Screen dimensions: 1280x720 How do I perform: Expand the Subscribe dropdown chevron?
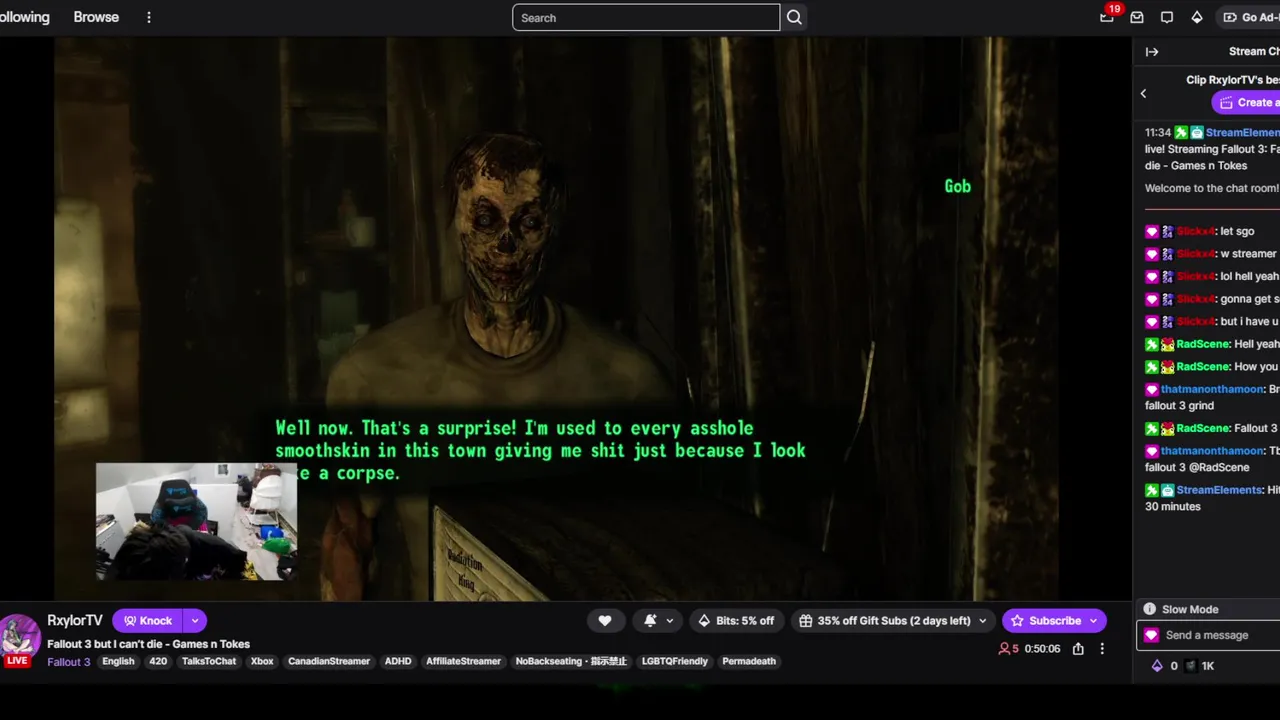click(1094, 620)
